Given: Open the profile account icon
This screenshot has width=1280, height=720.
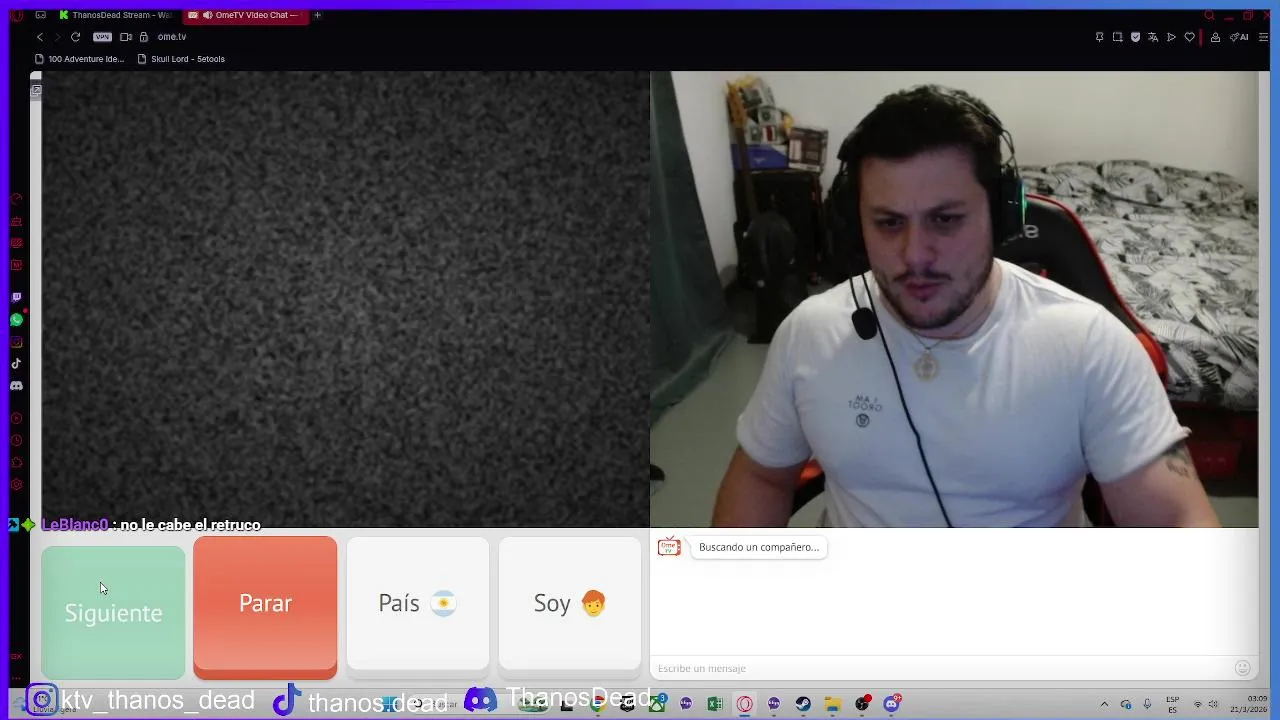Looking at the screenshot, I should 1215,37.
